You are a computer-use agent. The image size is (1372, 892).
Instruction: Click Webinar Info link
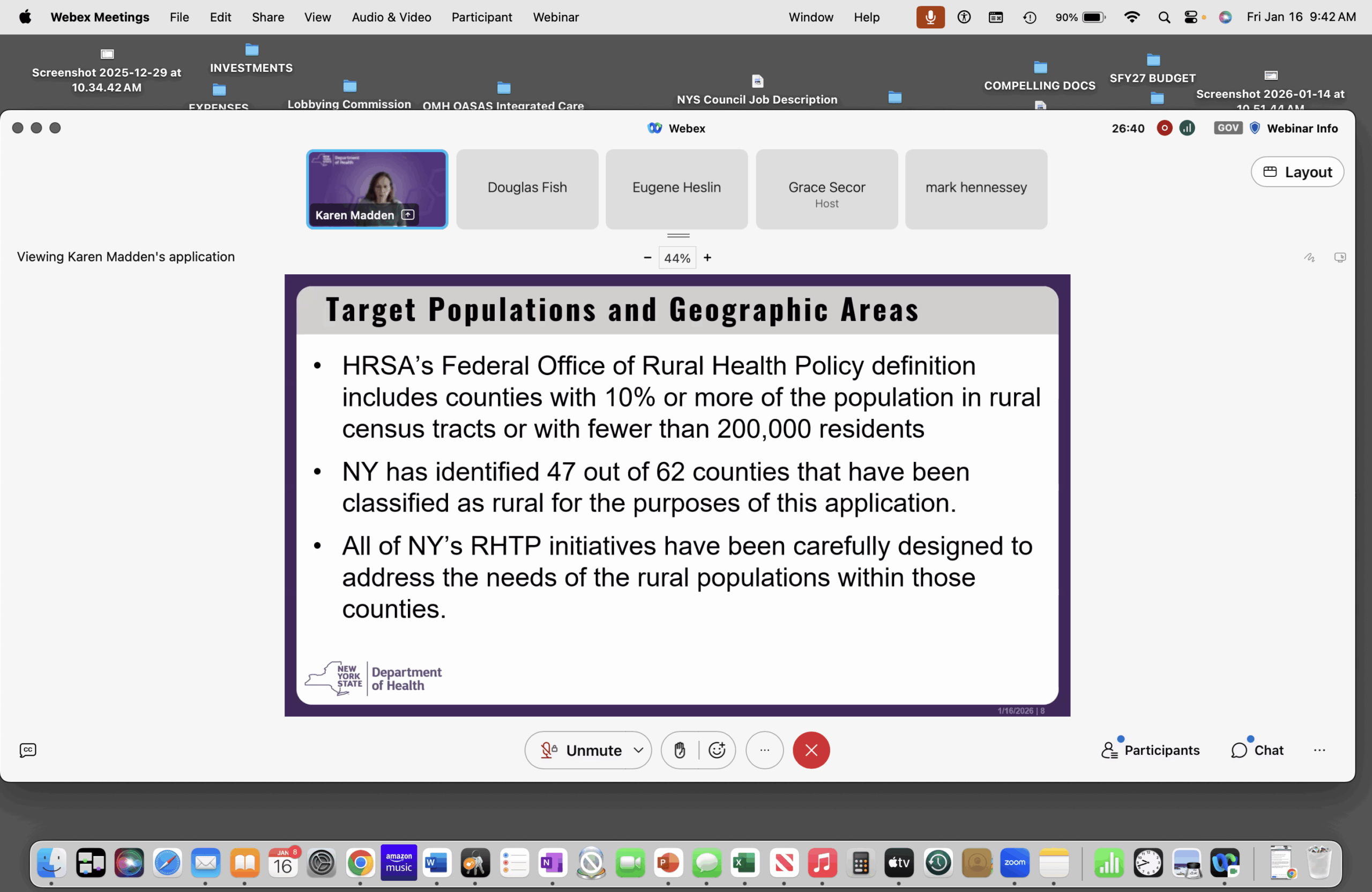(x=1302, y=129)
